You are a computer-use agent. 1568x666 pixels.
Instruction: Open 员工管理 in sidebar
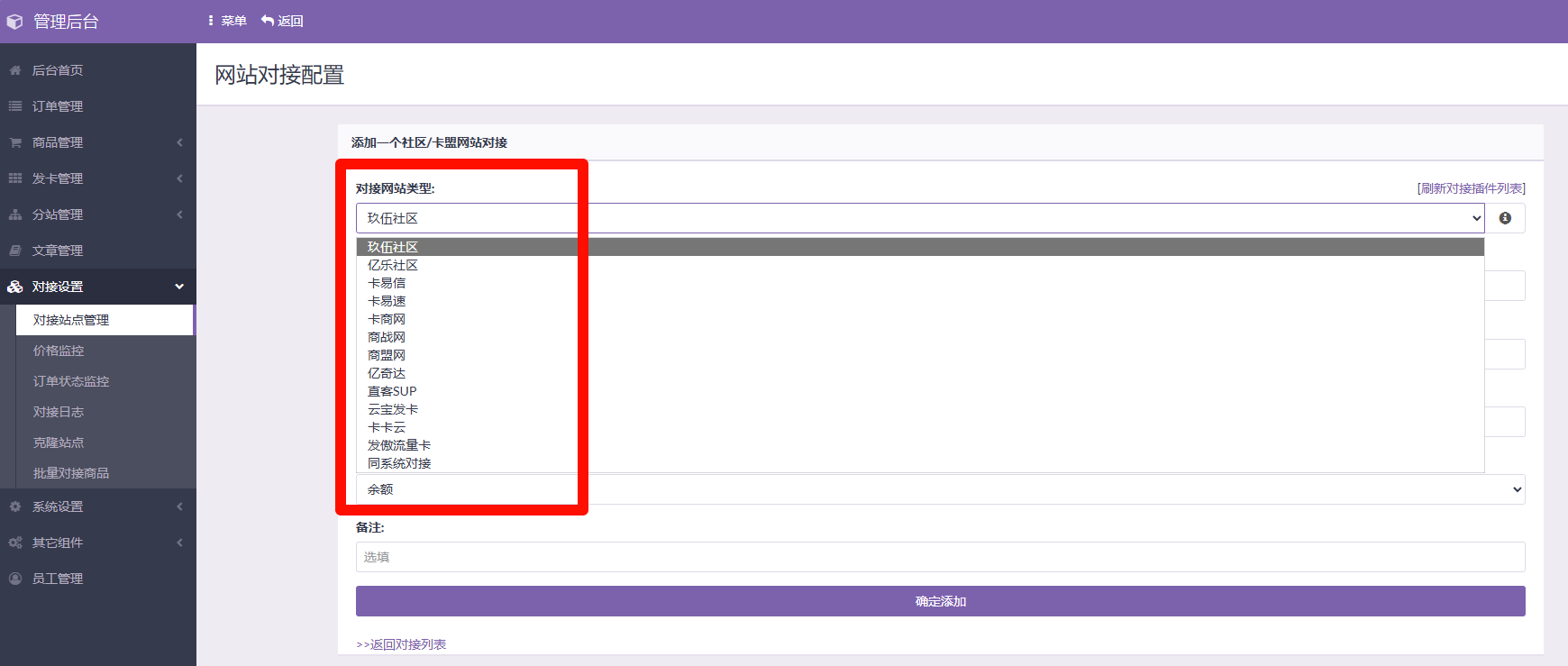pyautogui.click(x=98, y=579)
